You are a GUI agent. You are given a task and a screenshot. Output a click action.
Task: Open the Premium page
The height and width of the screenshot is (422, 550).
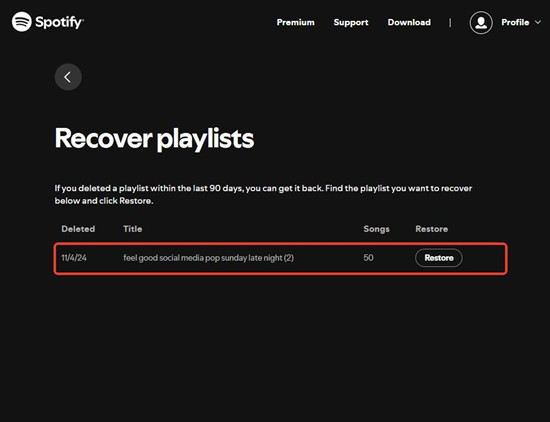pos(295,22)
